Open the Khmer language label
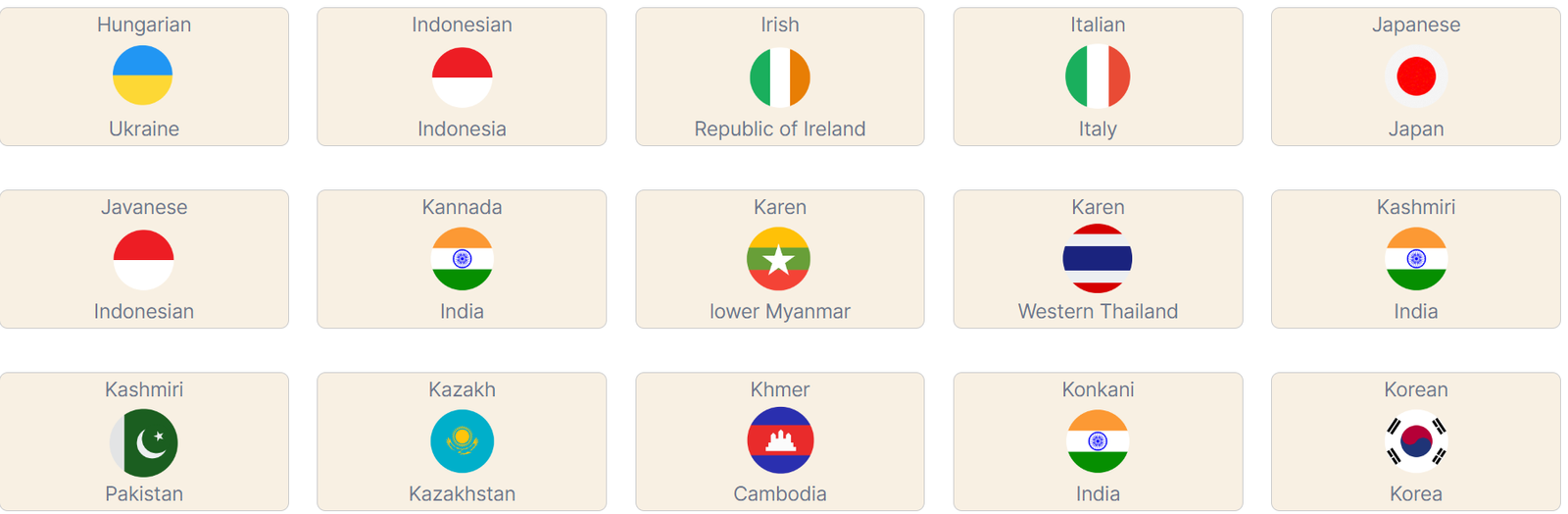The image size is (1568, 514). [779, 389]
